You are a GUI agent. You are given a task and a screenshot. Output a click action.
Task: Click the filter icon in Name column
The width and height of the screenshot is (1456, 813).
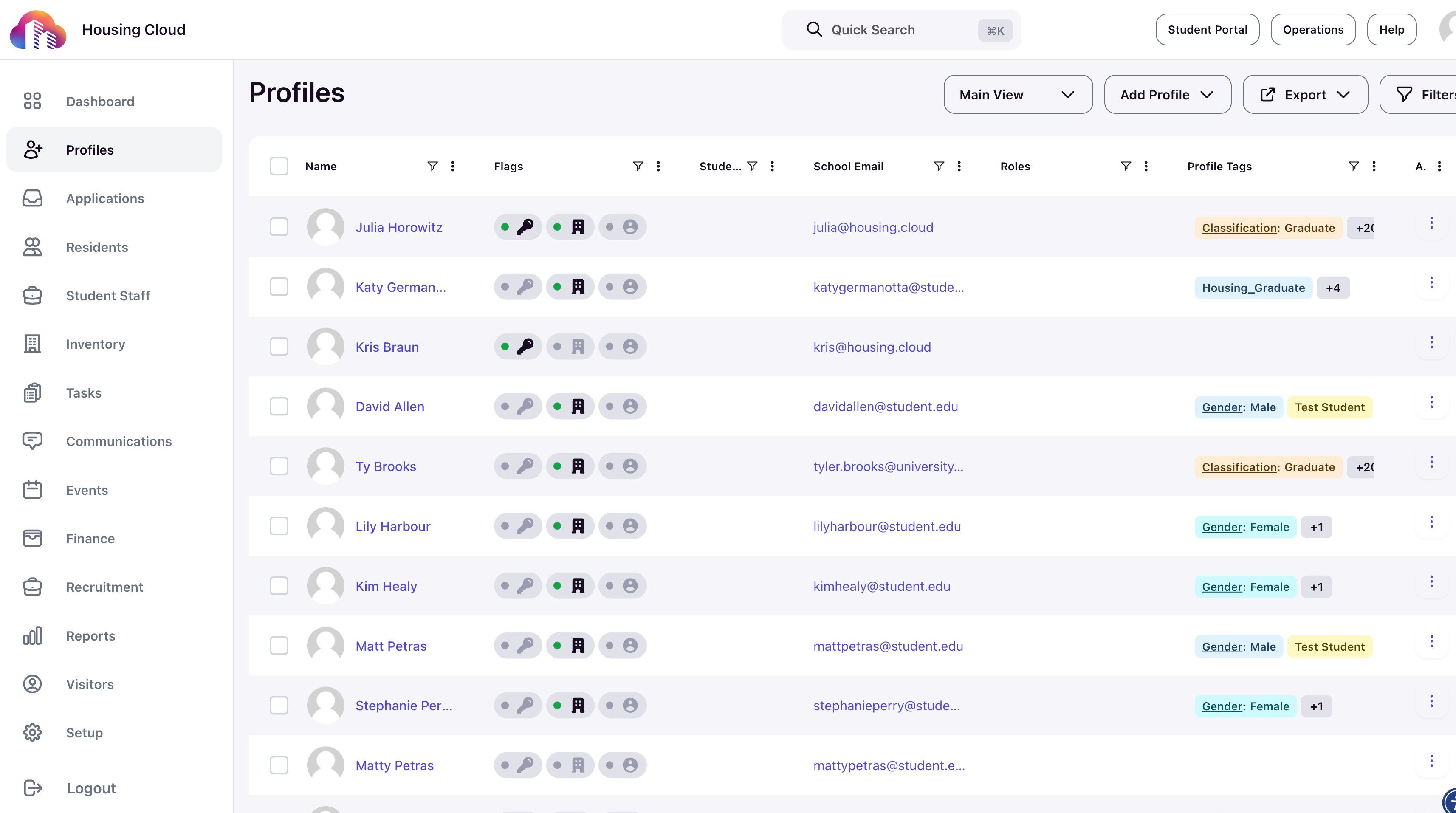tap(432, 166)
